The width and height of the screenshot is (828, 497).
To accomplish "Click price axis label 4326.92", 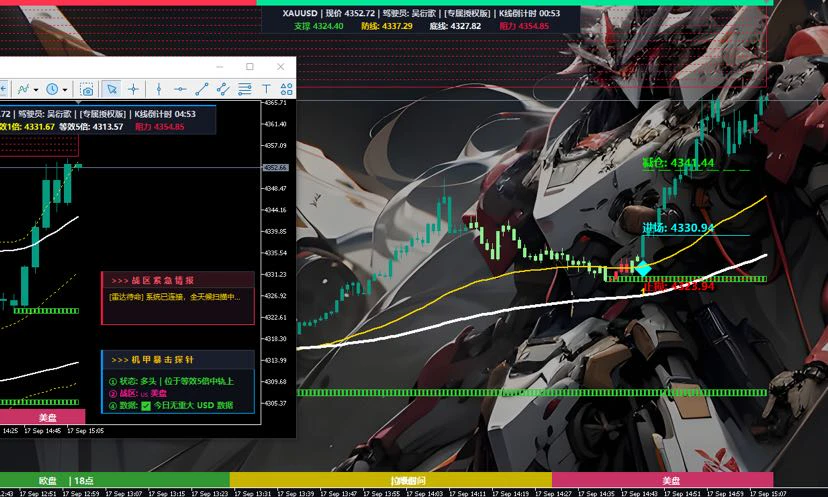I will coord(275,296).
